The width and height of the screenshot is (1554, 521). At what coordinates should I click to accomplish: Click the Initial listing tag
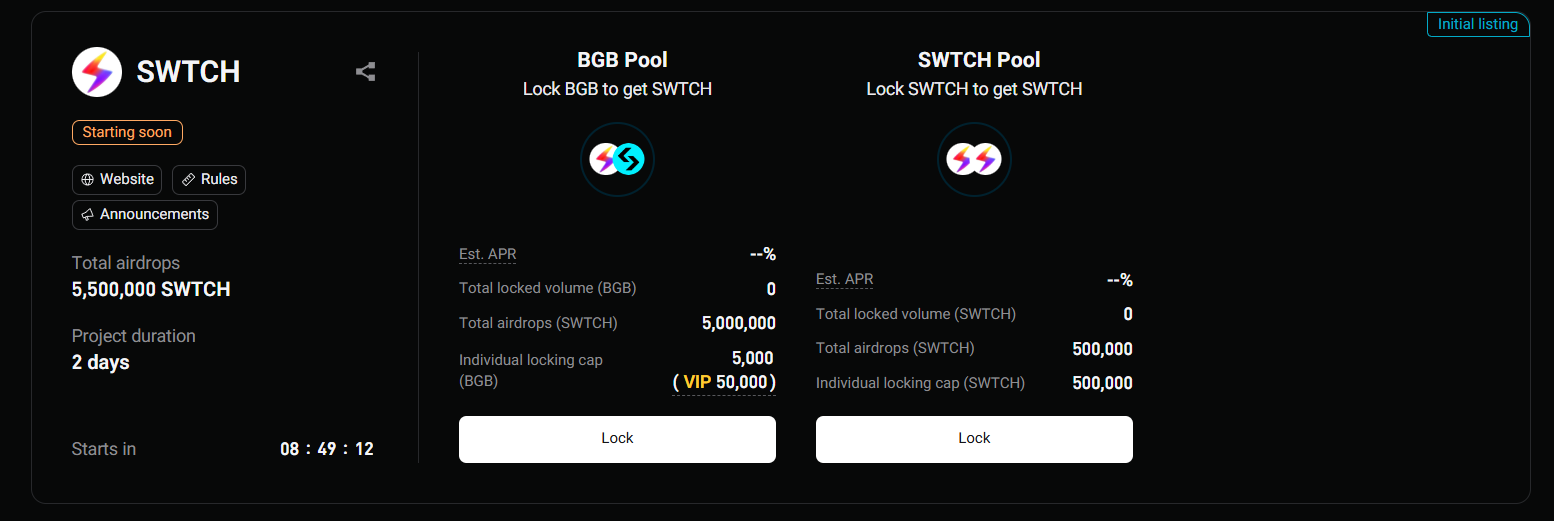tap(1477, 24)
